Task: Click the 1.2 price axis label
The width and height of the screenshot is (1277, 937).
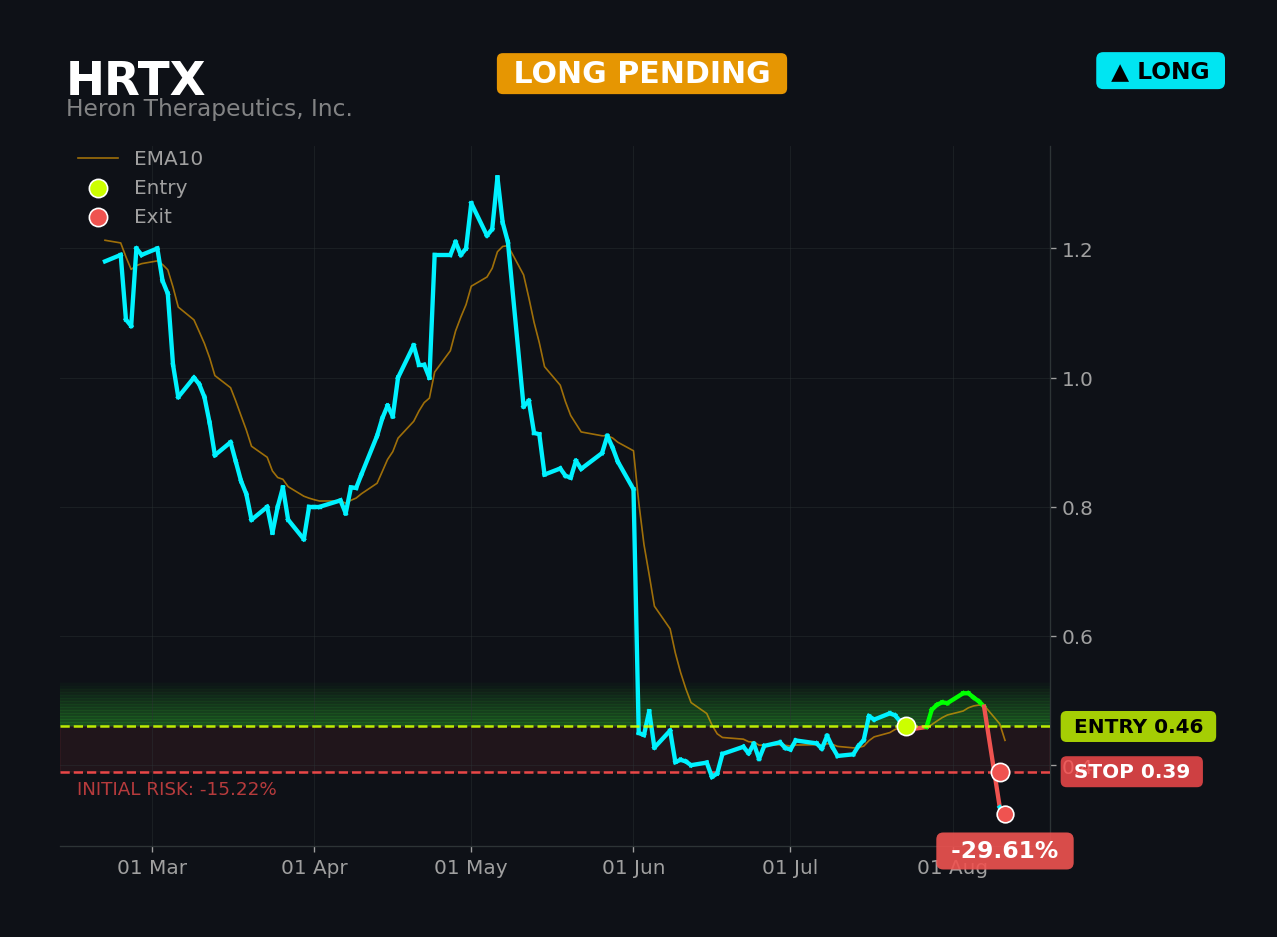Action: pos(1077,250)
